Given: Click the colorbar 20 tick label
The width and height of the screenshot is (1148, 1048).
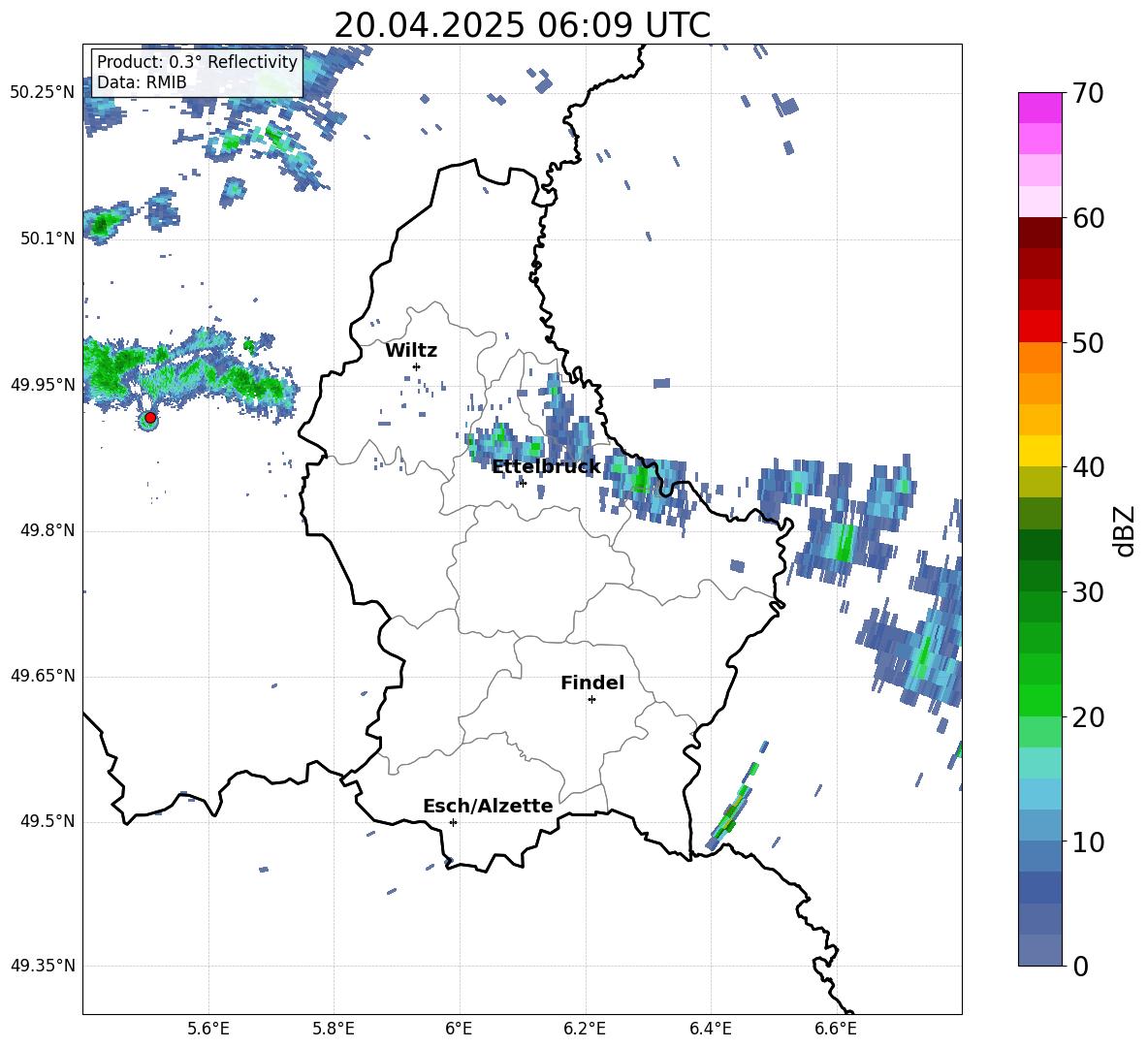Looking at the screenshot, I should 1089,717.
